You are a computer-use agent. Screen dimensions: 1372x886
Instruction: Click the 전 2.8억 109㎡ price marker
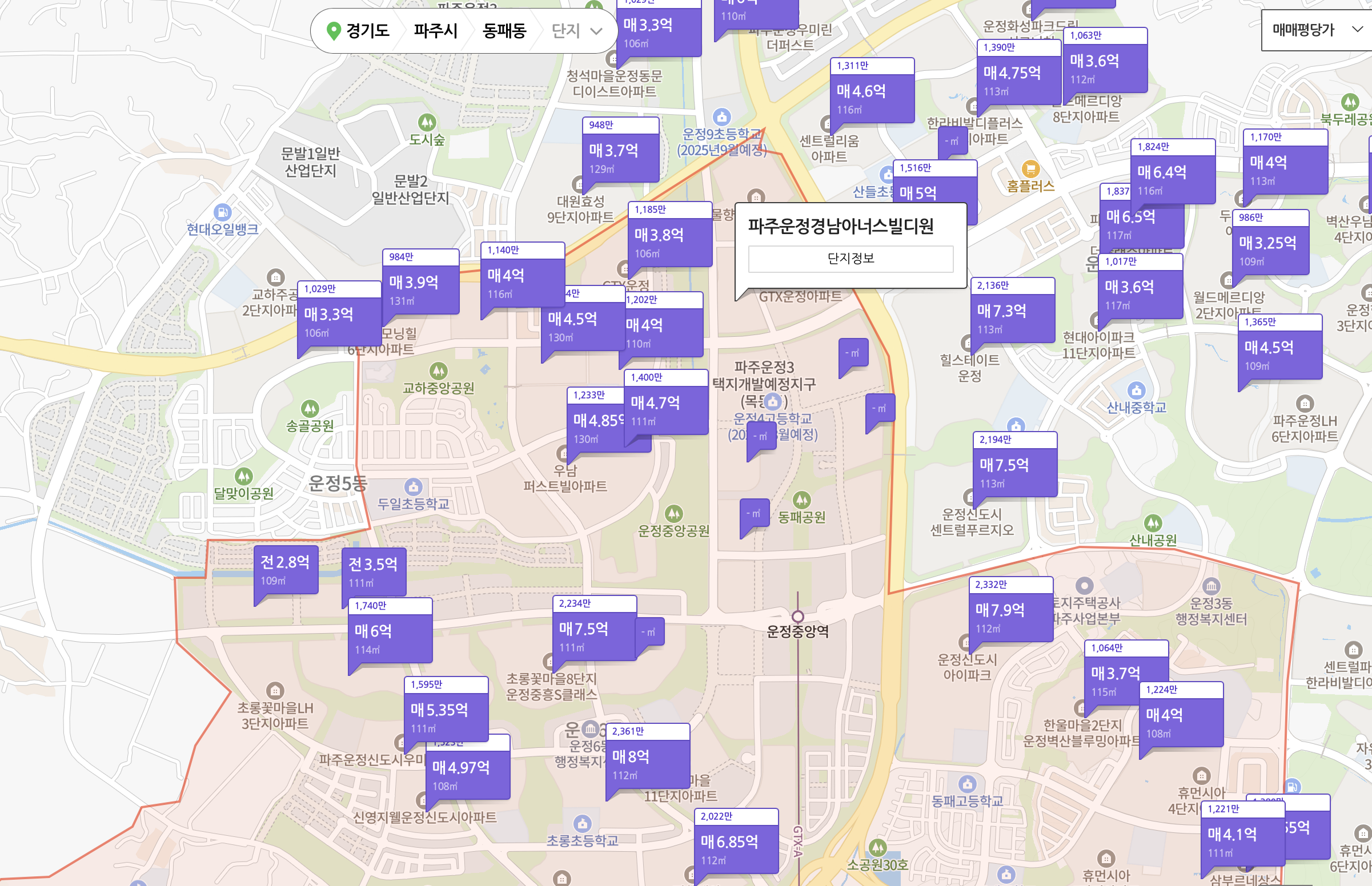(x=286, y=569)
